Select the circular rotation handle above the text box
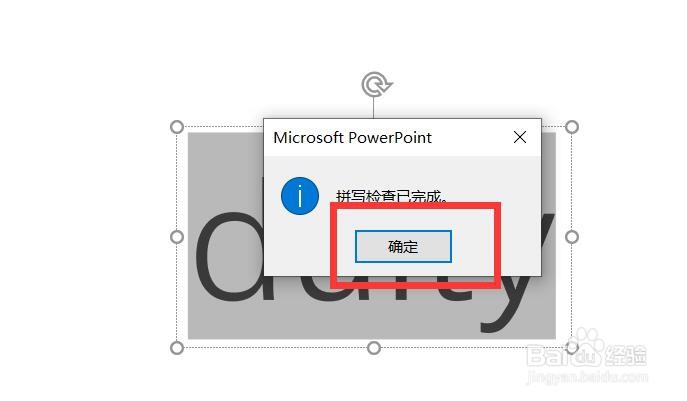The height and width of the screenshot is (401, 687). point(376,84)
